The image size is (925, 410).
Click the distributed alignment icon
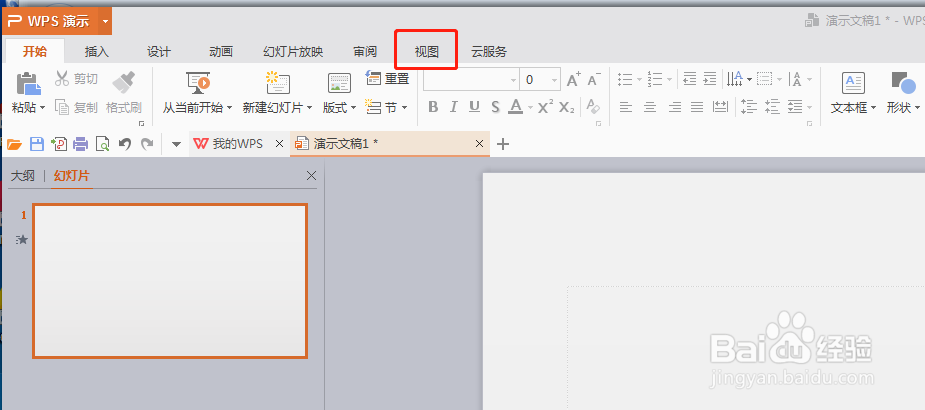point(720,107)
